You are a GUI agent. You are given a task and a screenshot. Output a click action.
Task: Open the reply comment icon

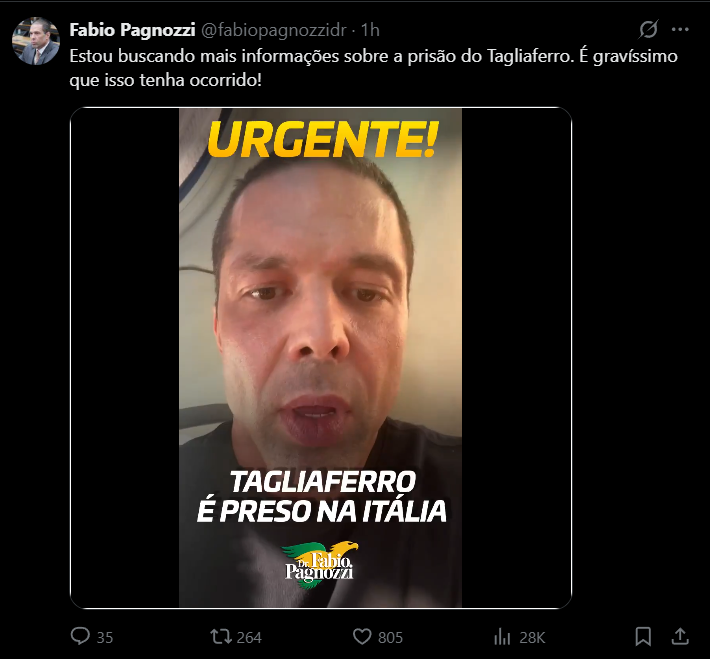click(80, 636)
